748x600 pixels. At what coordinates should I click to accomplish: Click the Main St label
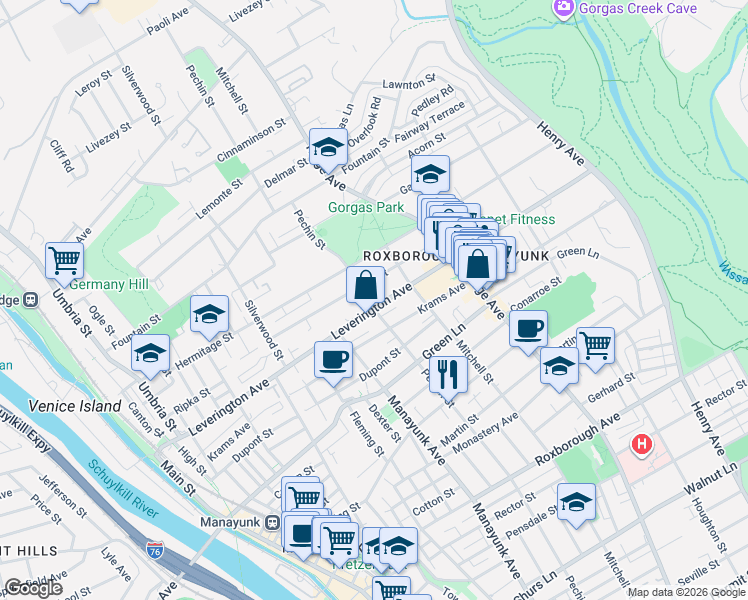[177, 478]
